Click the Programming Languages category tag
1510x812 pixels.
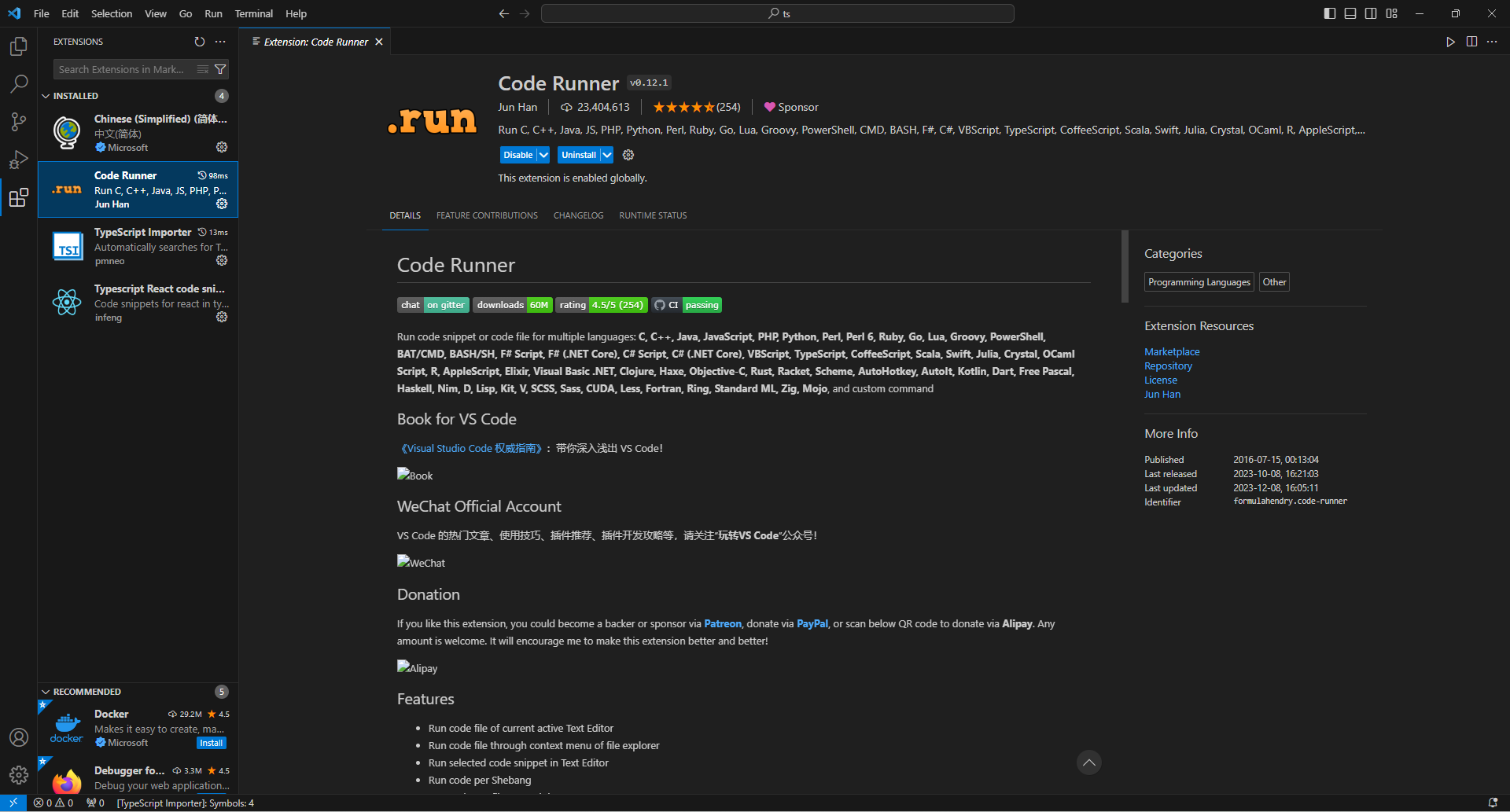pos(1199,282)
